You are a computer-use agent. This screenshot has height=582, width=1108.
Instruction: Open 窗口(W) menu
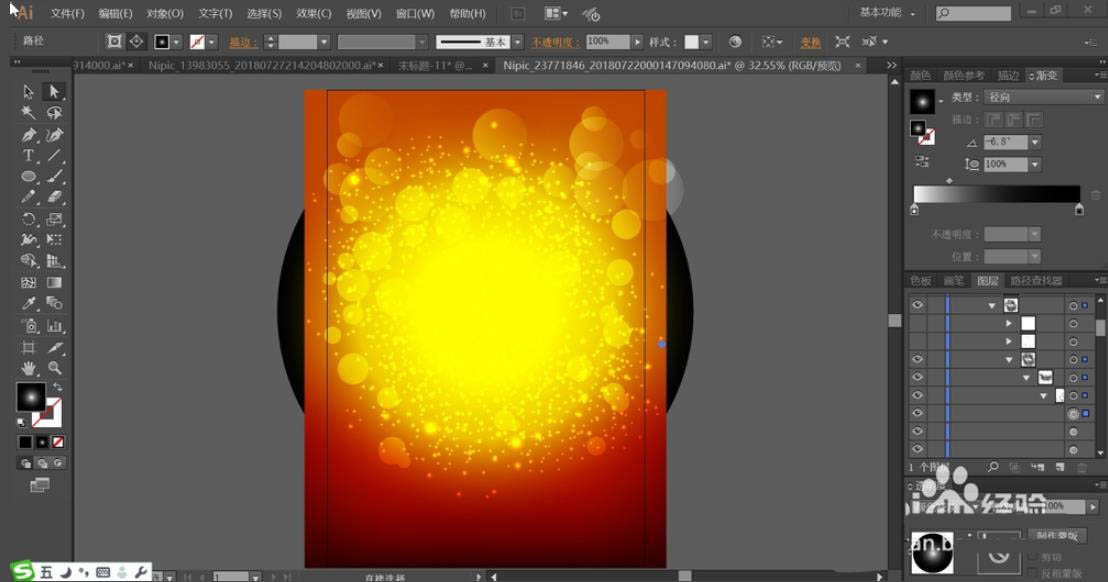[x=415, y=13]
